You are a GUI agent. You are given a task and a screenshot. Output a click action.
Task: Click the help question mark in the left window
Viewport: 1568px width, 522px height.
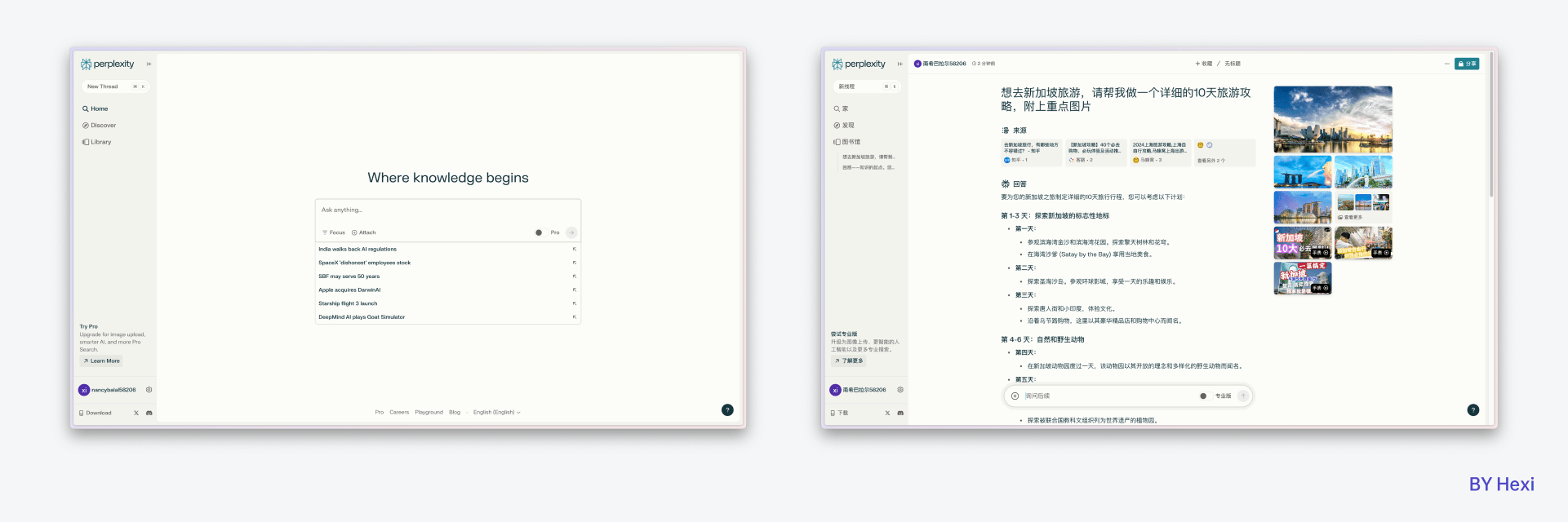point(727,410)
